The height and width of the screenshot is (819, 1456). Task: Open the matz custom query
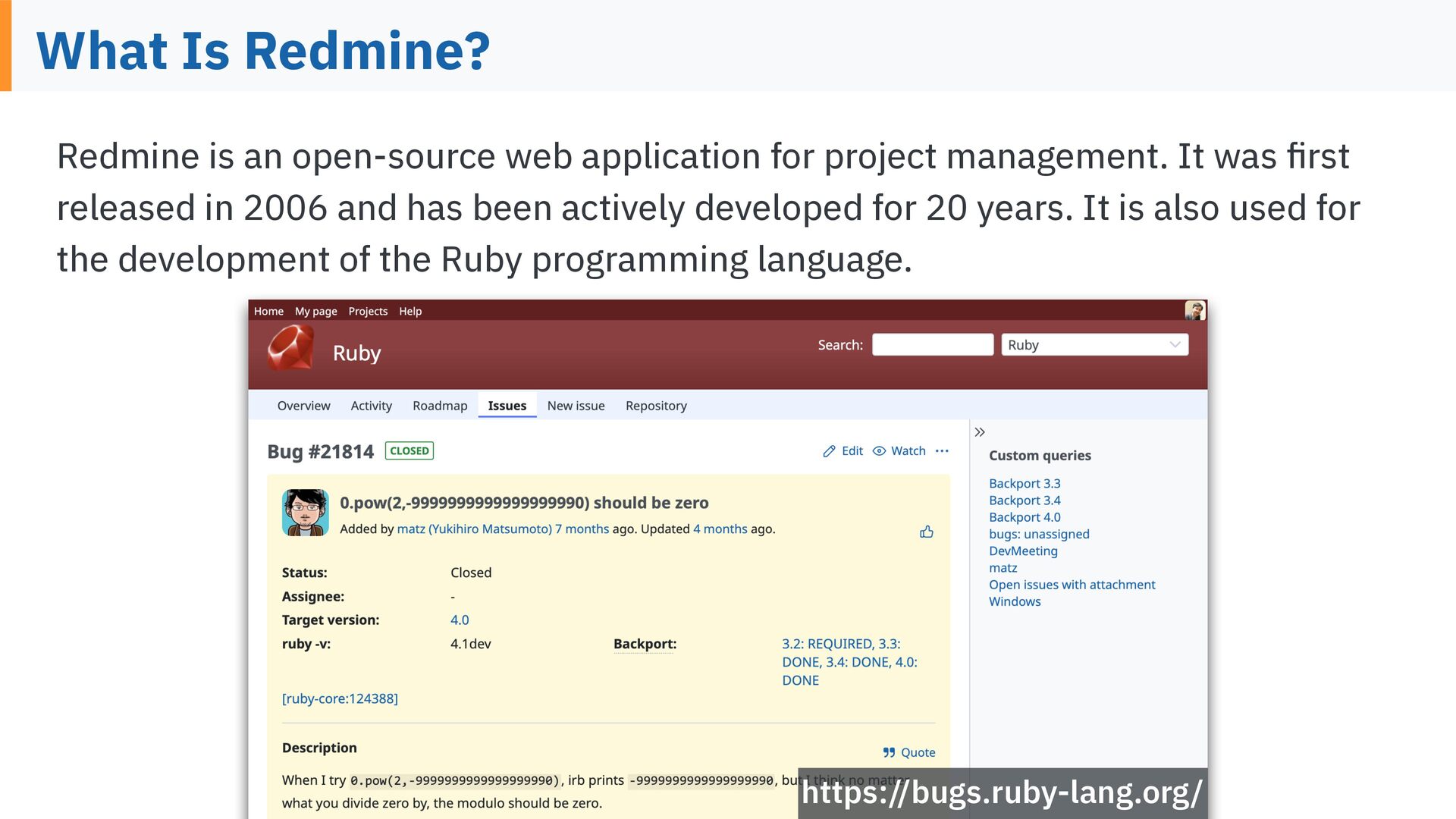[x=1003, y=567]
